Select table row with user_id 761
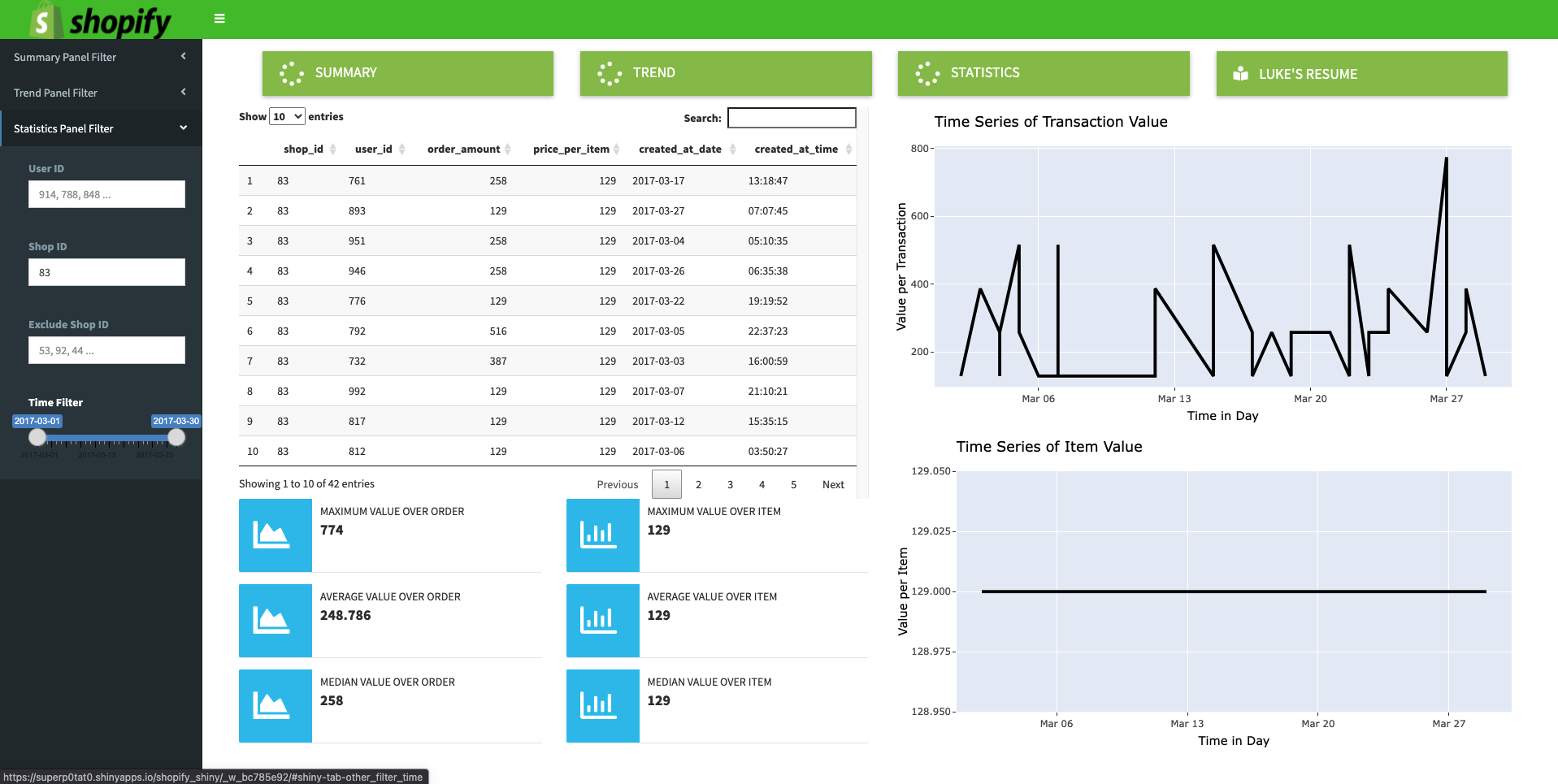The width and height of the screenshot is (1558, 784). 548,181
